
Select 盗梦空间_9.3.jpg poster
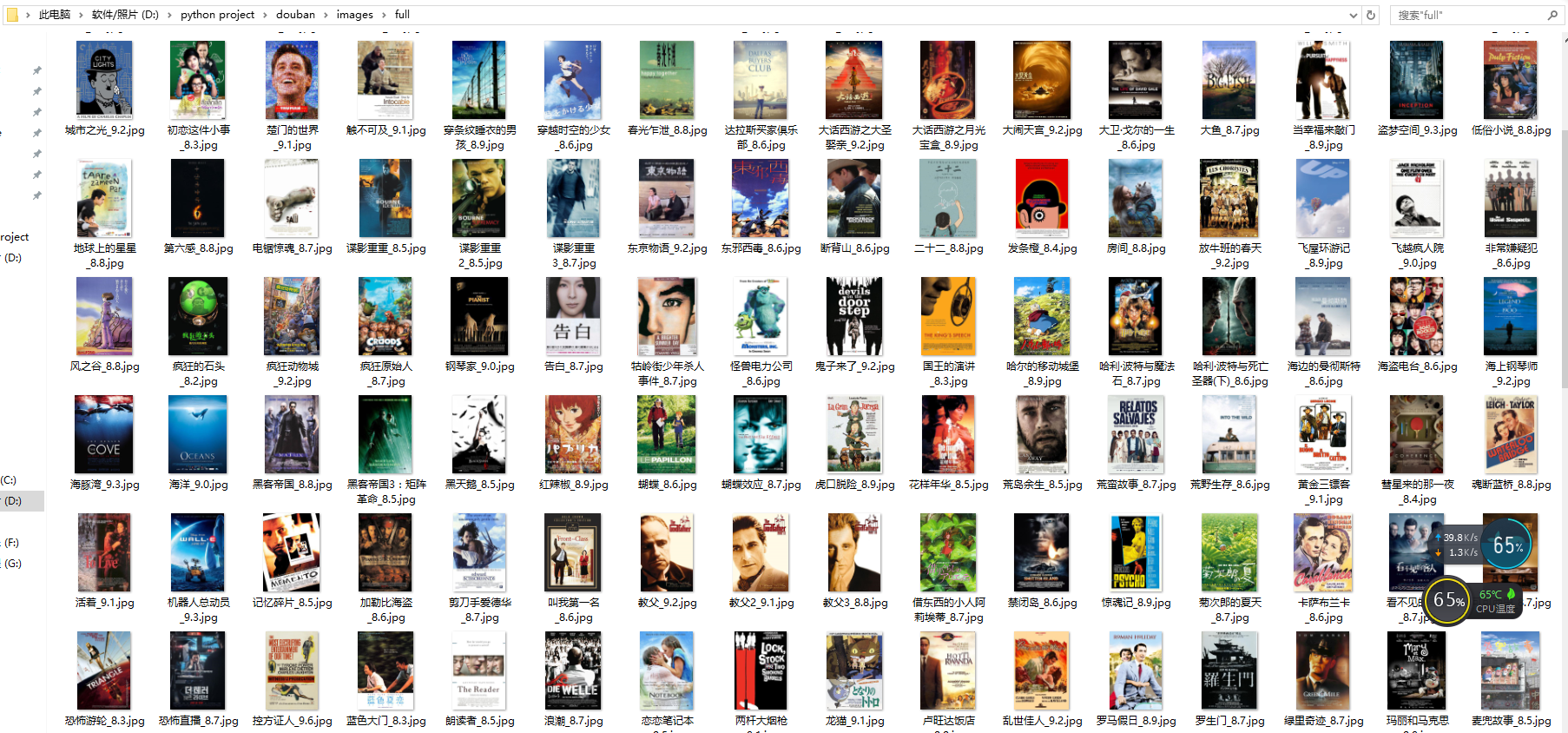(x=1417, y=80)
